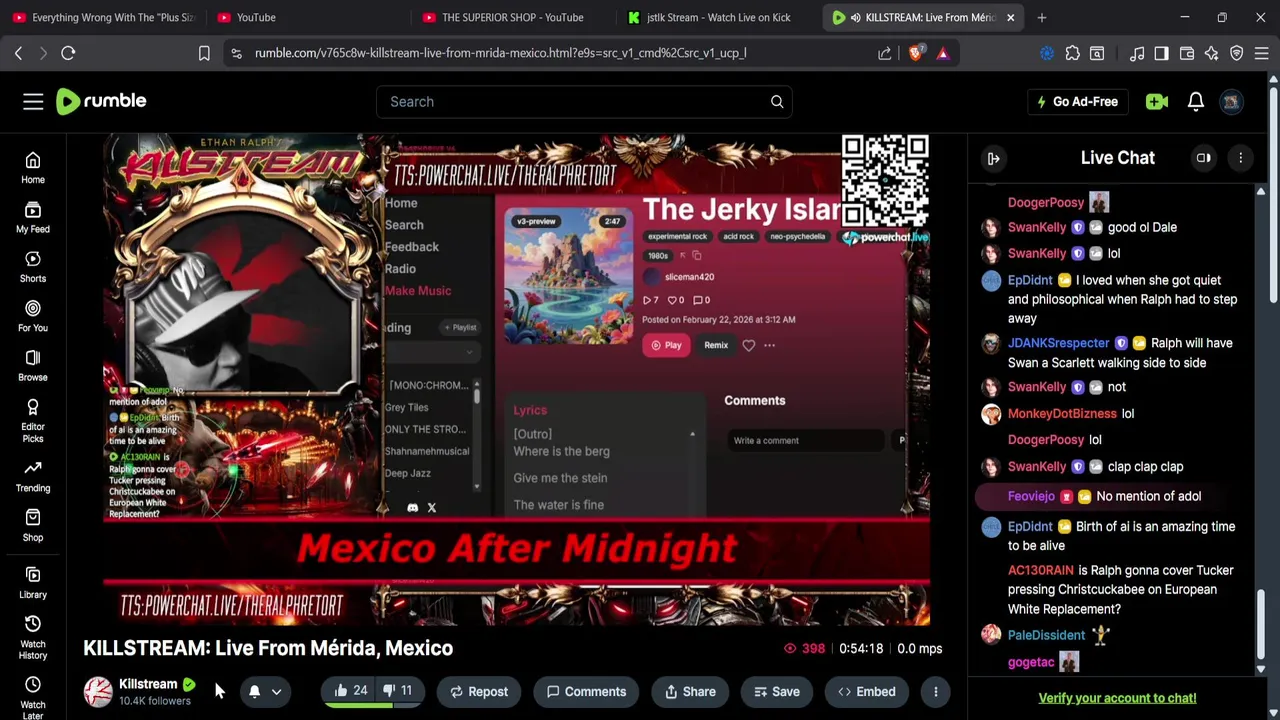Click the Killstream channel avatar

tap(98, 692)
